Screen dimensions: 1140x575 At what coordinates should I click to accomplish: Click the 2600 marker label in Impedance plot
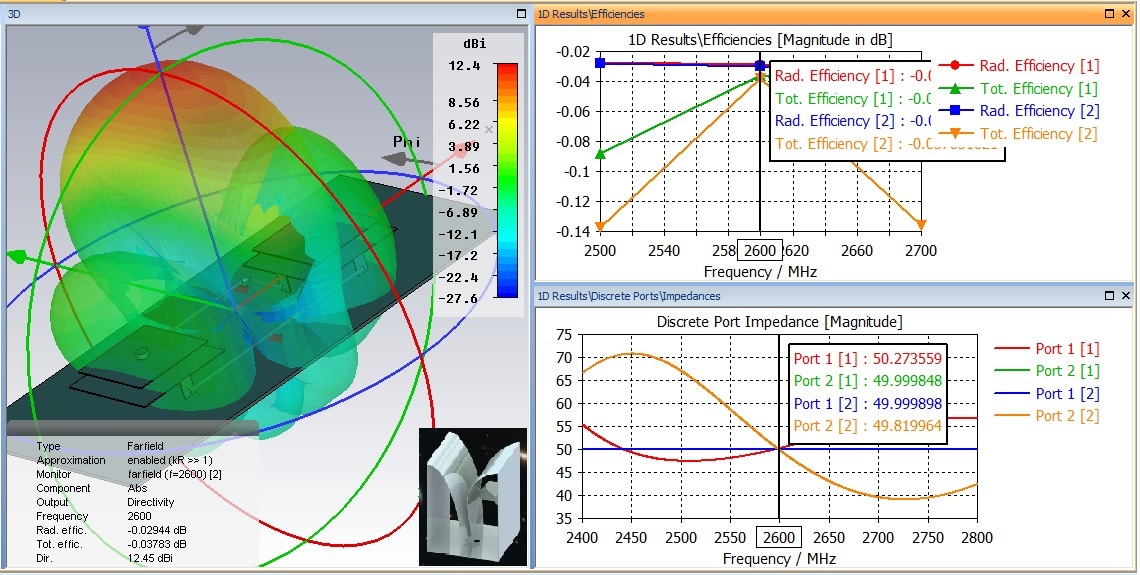779,538
